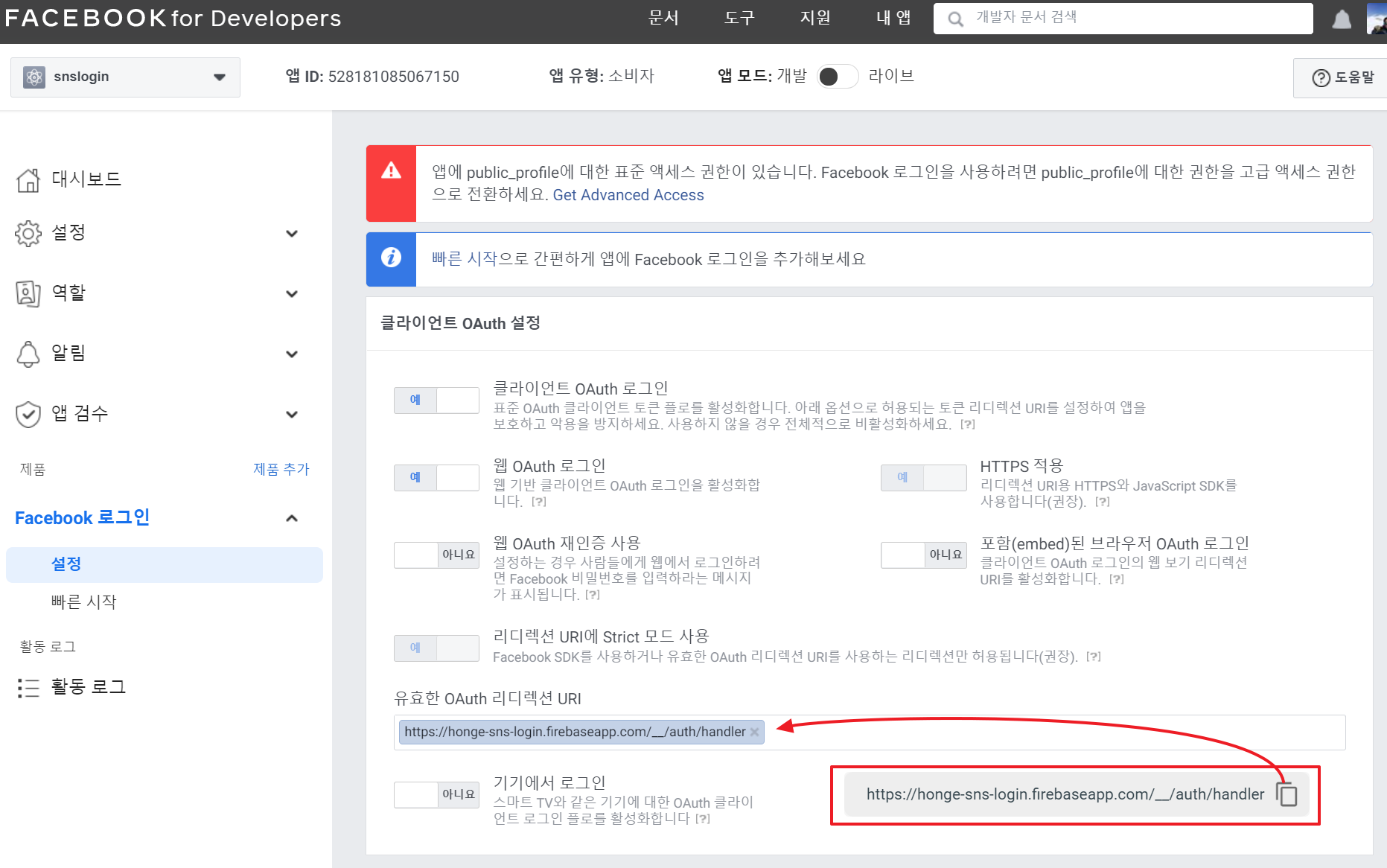Screen dimensions: 1387x868
Task: Click the blue info icon
Action: 391,258
